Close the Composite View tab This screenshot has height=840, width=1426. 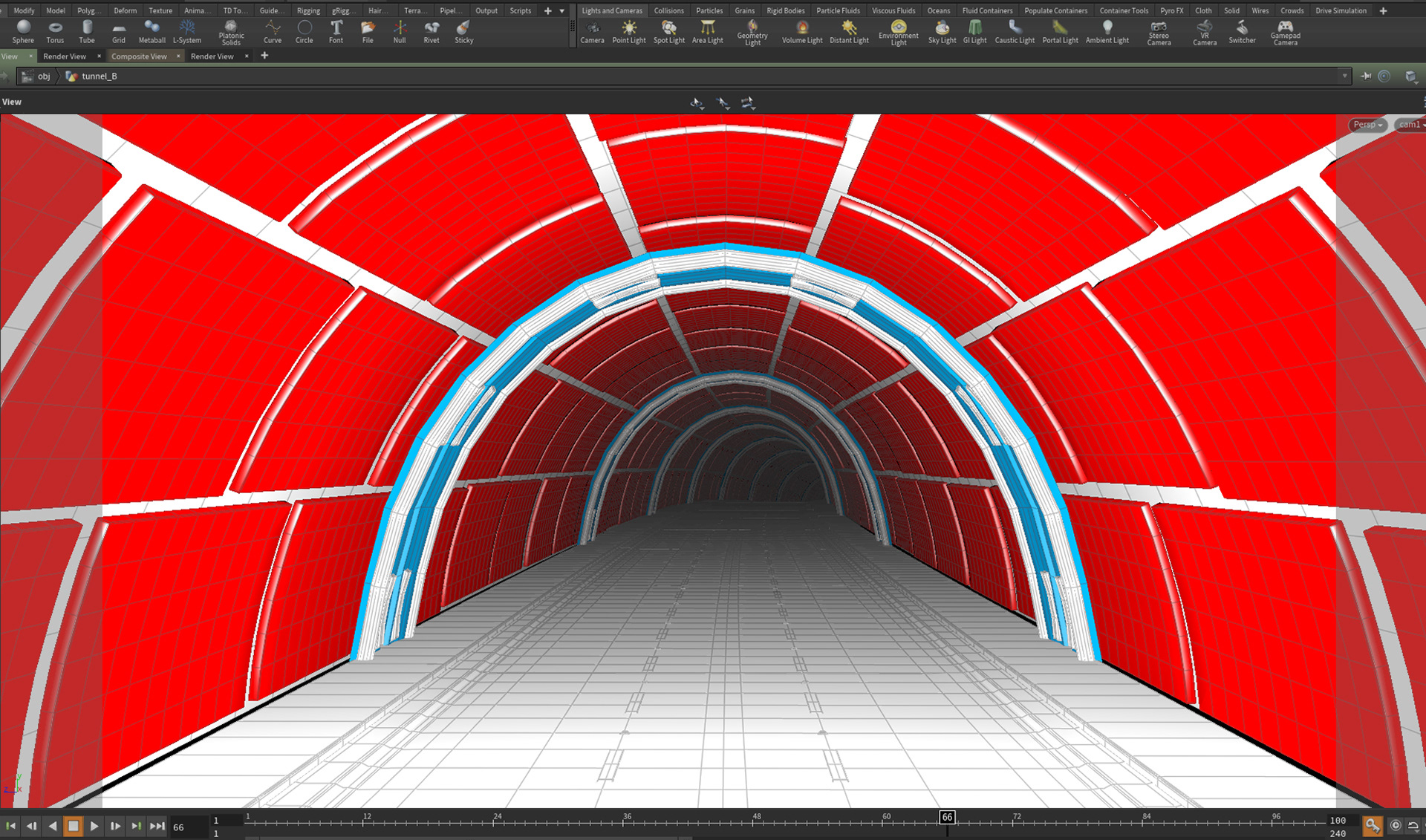click(178, 56)
